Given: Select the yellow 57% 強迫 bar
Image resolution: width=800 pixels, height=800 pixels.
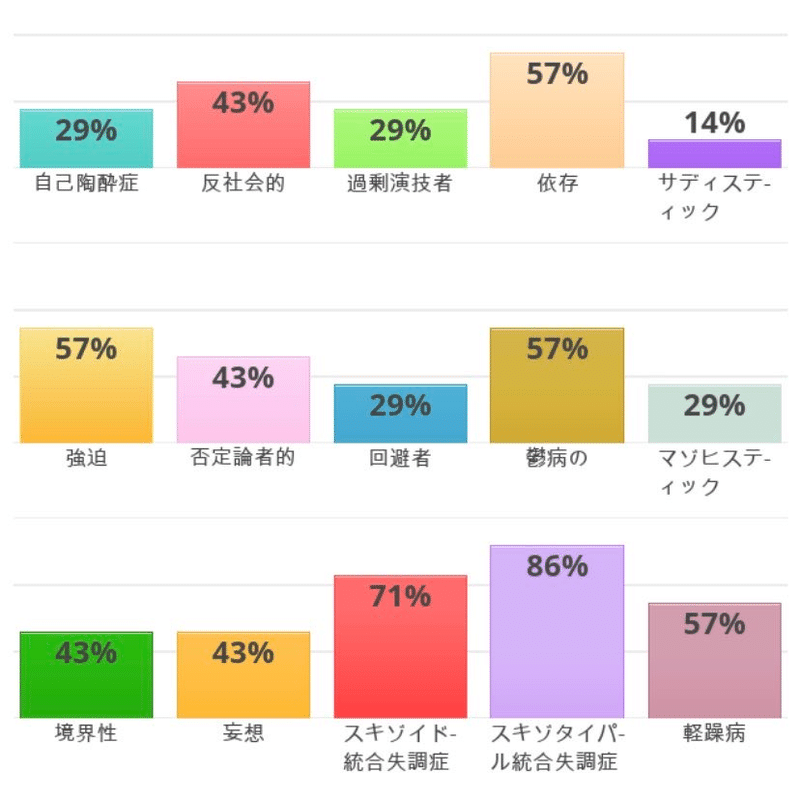Looking at the screenshot, I should 86,385.
